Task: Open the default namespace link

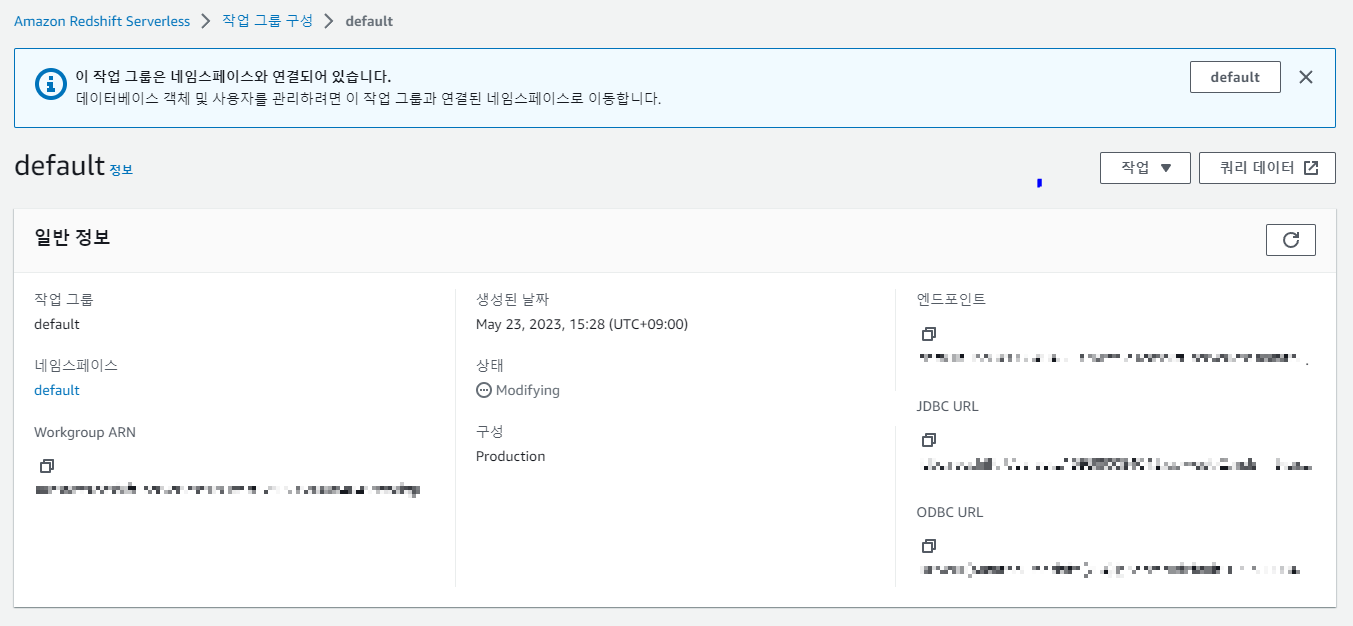Action: click(57, 390)
